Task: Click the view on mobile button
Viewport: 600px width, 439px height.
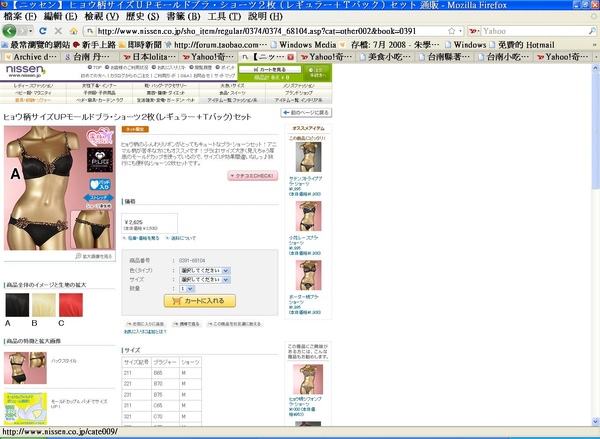Action: click(x=187, y=324)
